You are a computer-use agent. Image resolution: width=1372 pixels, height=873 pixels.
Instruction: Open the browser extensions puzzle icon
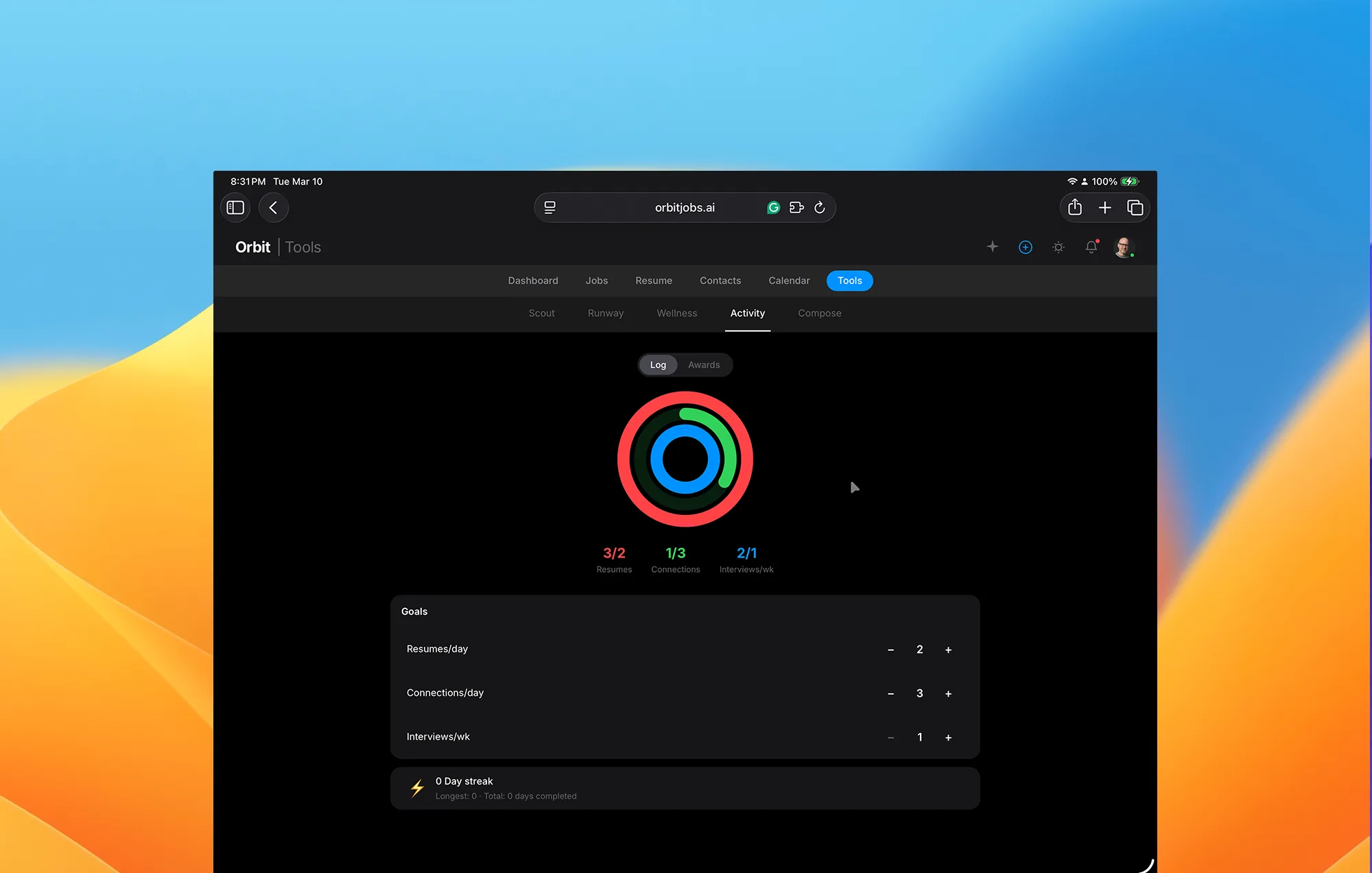tap(796, 207)
